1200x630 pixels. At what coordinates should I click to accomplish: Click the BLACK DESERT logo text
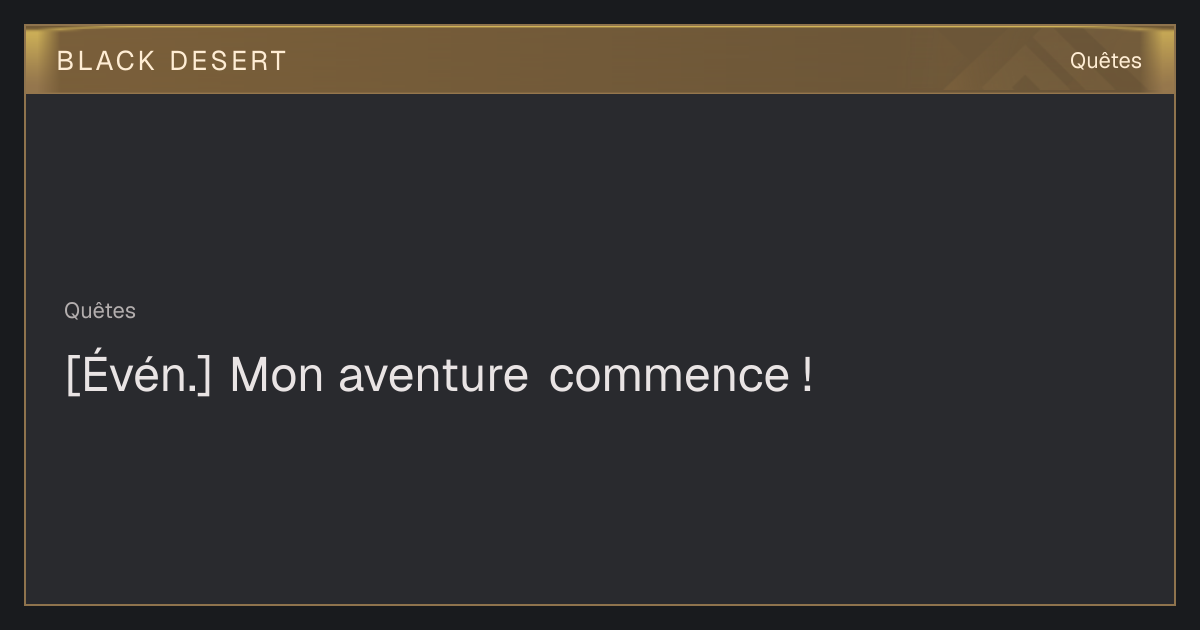(x=172, y=61)
